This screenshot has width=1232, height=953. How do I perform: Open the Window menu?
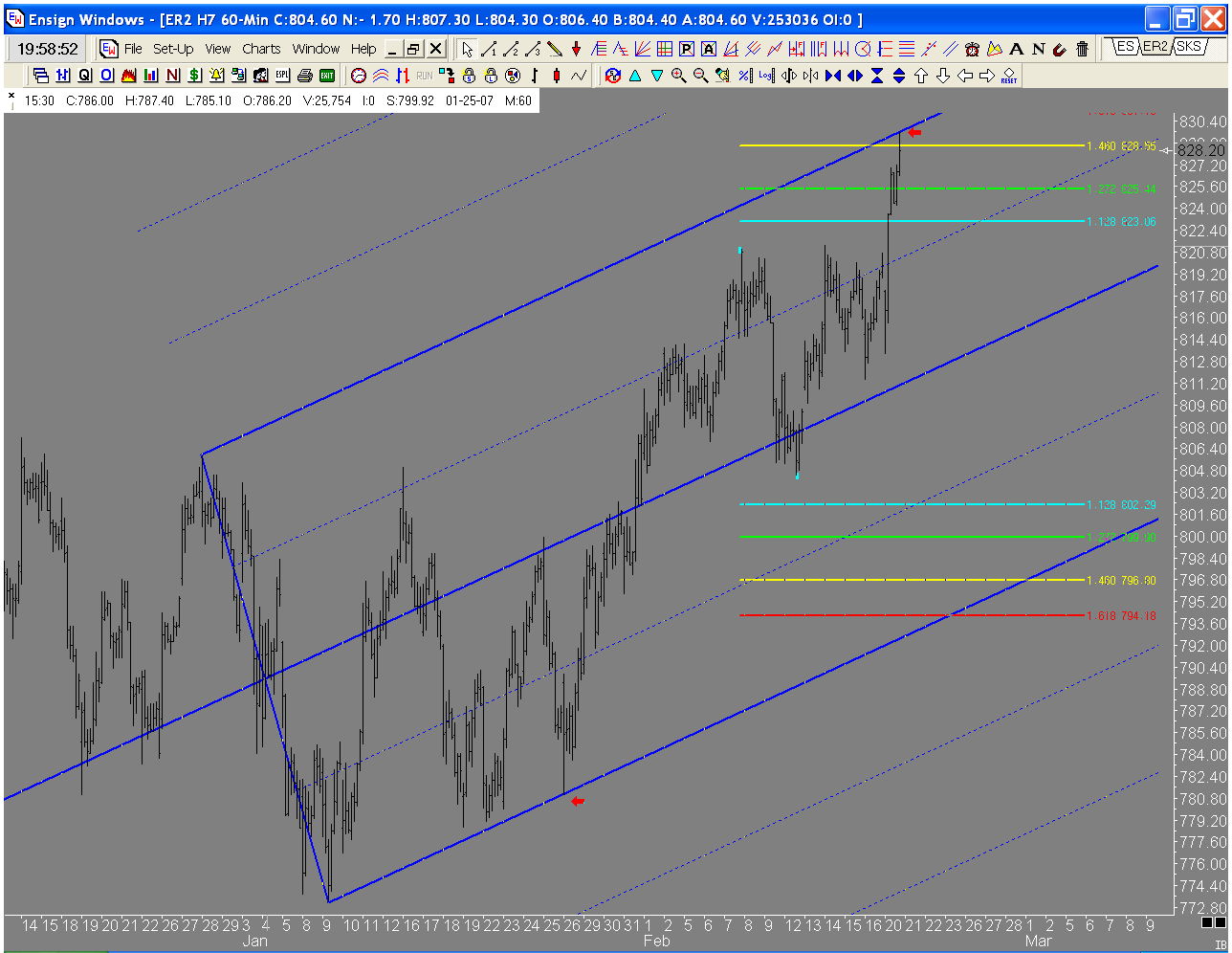pyautogui.click(x=316, y=49)
